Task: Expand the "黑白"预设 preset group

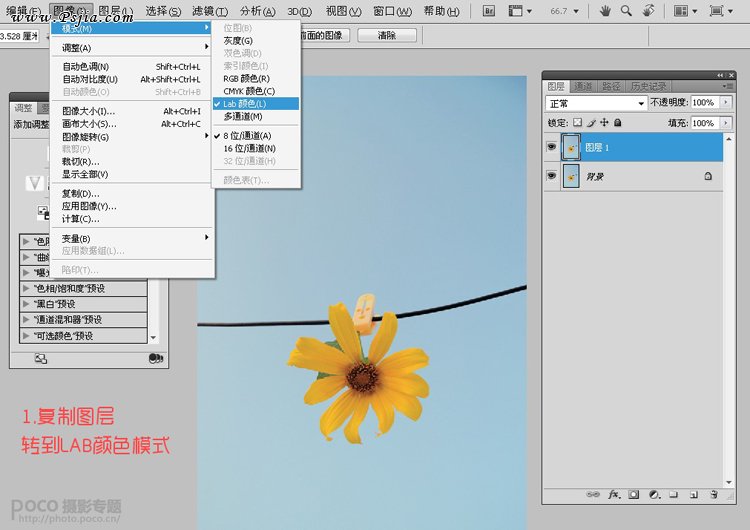Action: tap(26, 304)
